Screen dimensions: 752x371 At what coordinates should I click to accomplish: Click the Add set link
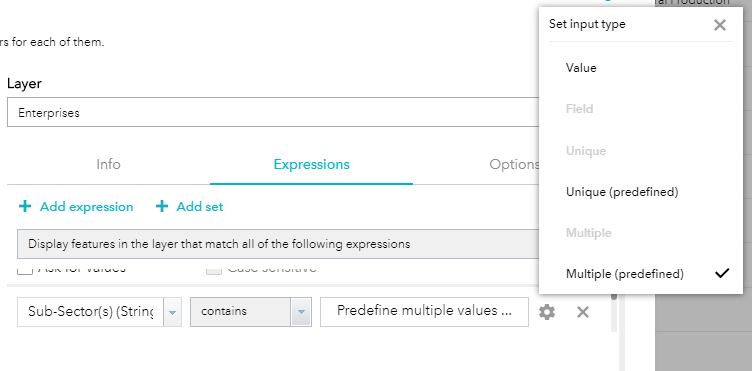pyautogui.click(x=200, y=207)
